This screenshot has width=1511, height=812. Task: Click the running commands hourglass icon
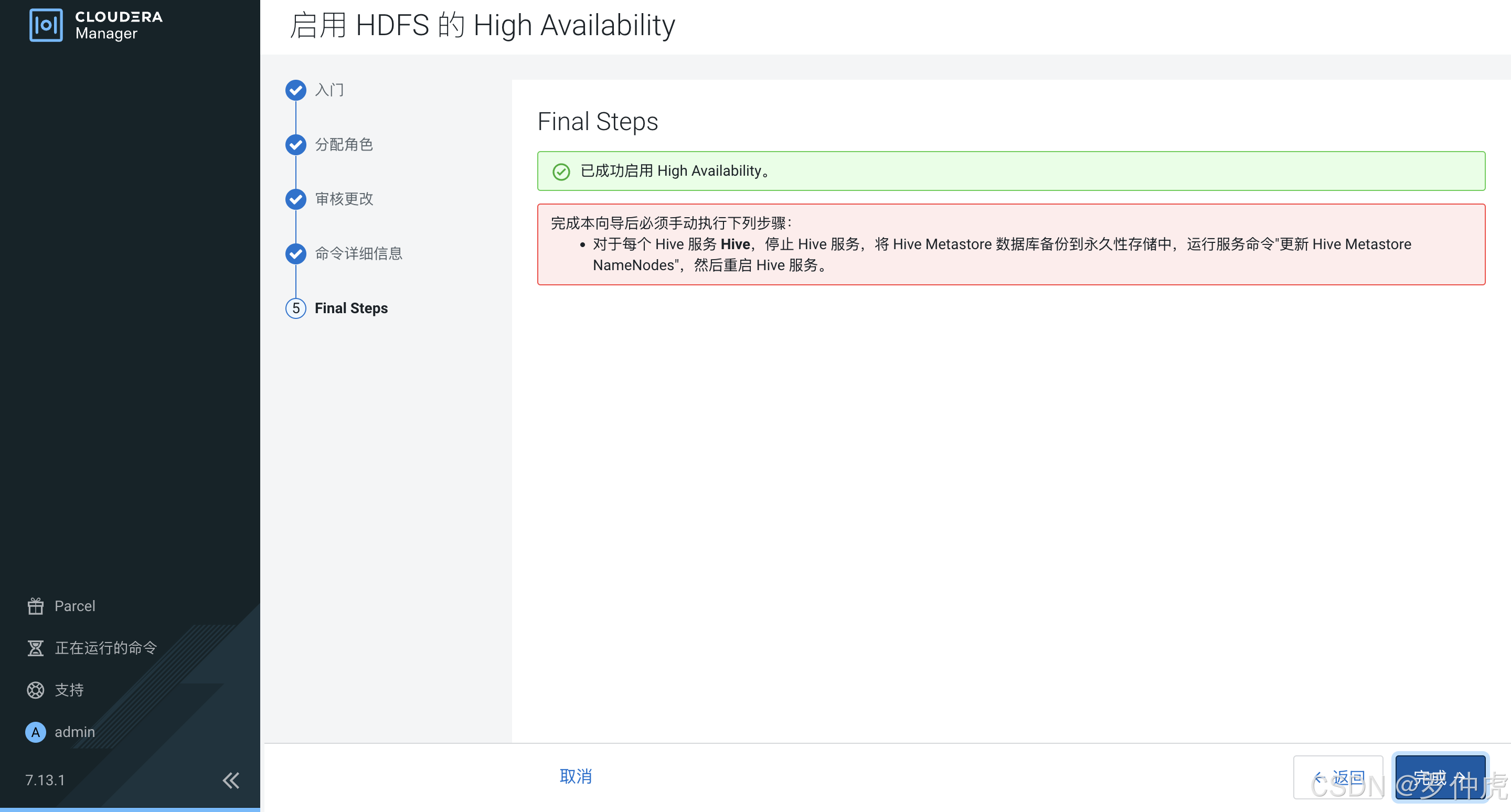(x=35, y=648)
